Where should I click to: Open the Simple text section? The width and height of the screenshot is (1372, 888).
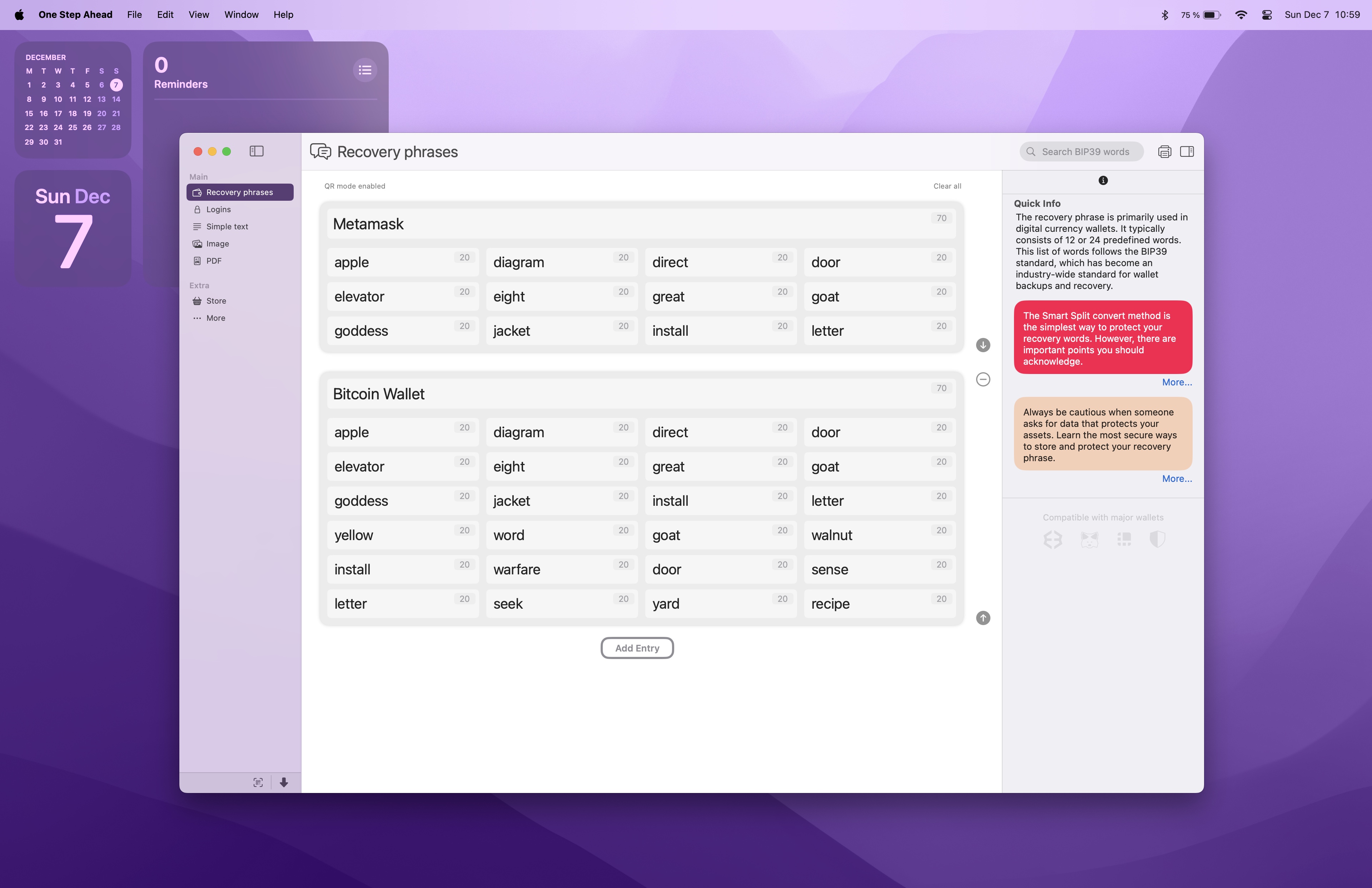point(226,226)
